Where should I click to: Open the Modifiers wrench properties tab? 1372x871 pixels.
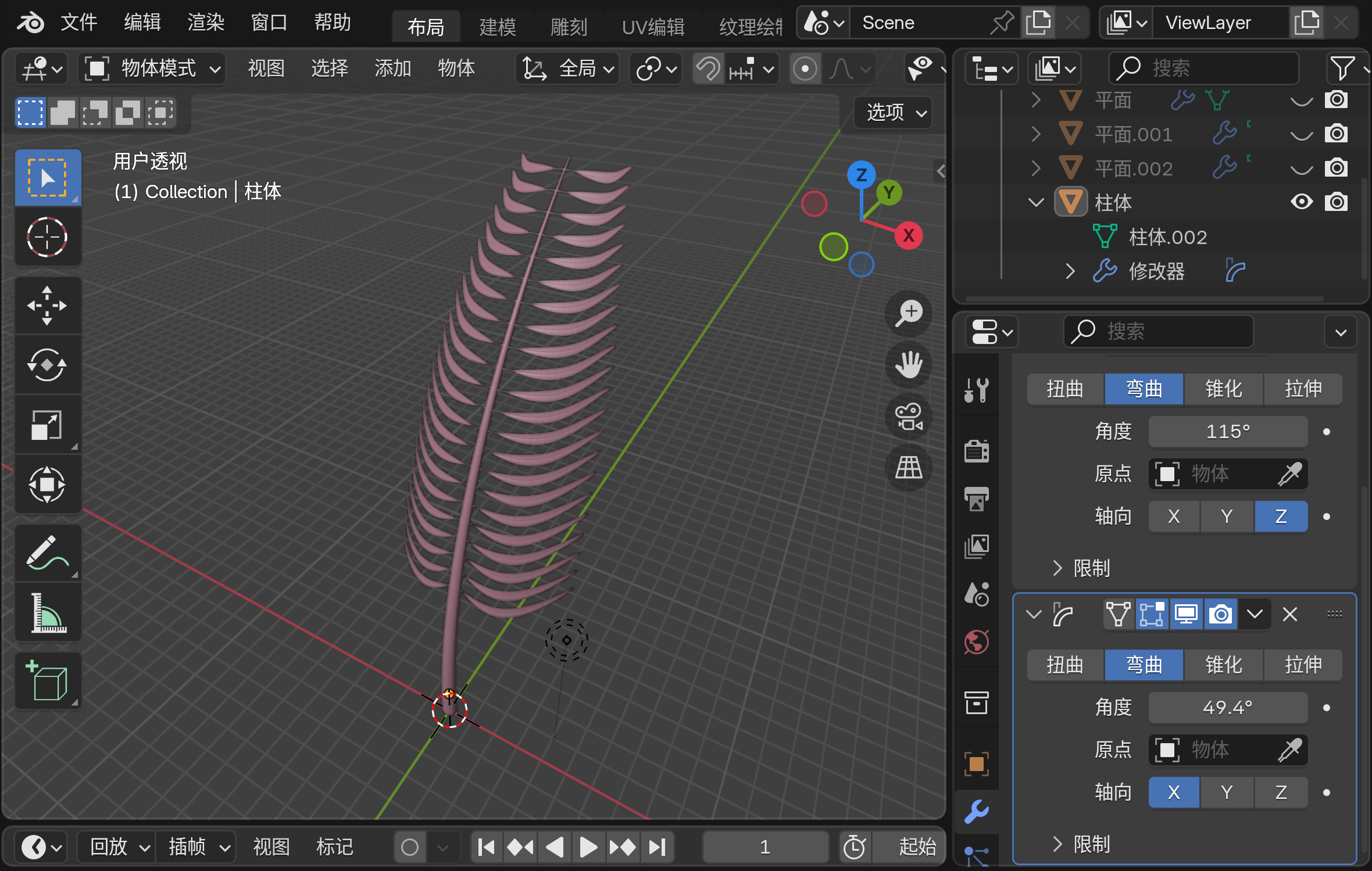(x=976, y=811)
